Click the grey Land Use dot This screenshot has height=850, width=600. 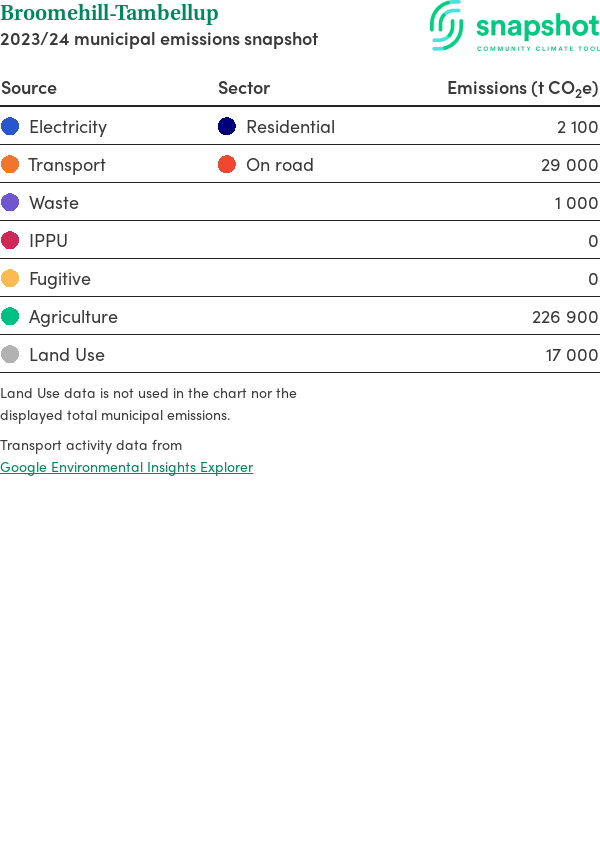click(x=10, y=354)
